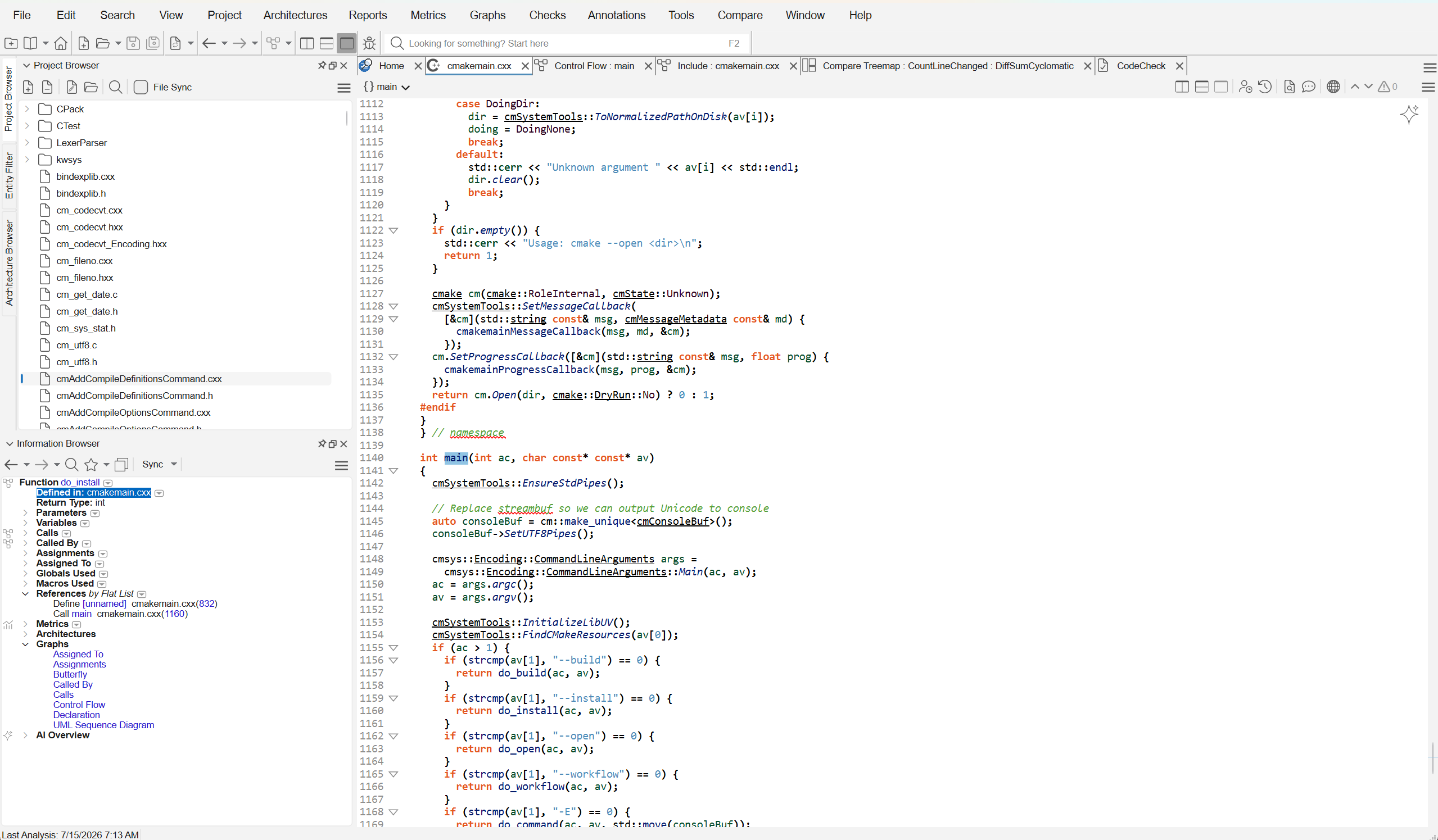Image resolution: width=1438 pixels, height=840 pixels.
Task: Click the edit file icon in Project Browser
Action: (71, 87)
